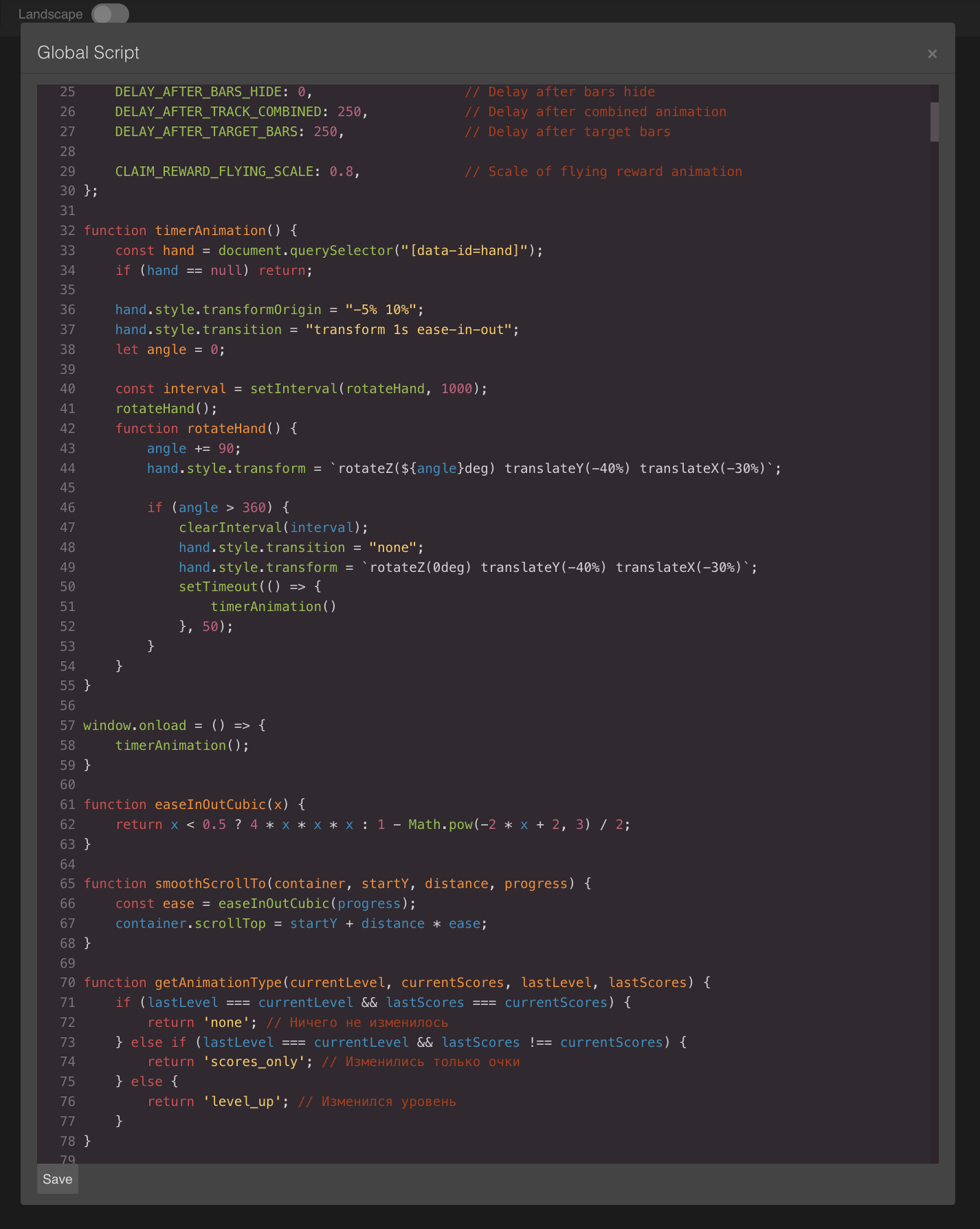Click the 'const ease = easeInOutCubic(progress);' line
The width and height of the screenshot is (980, 1229).
click(x=265, y=903)
